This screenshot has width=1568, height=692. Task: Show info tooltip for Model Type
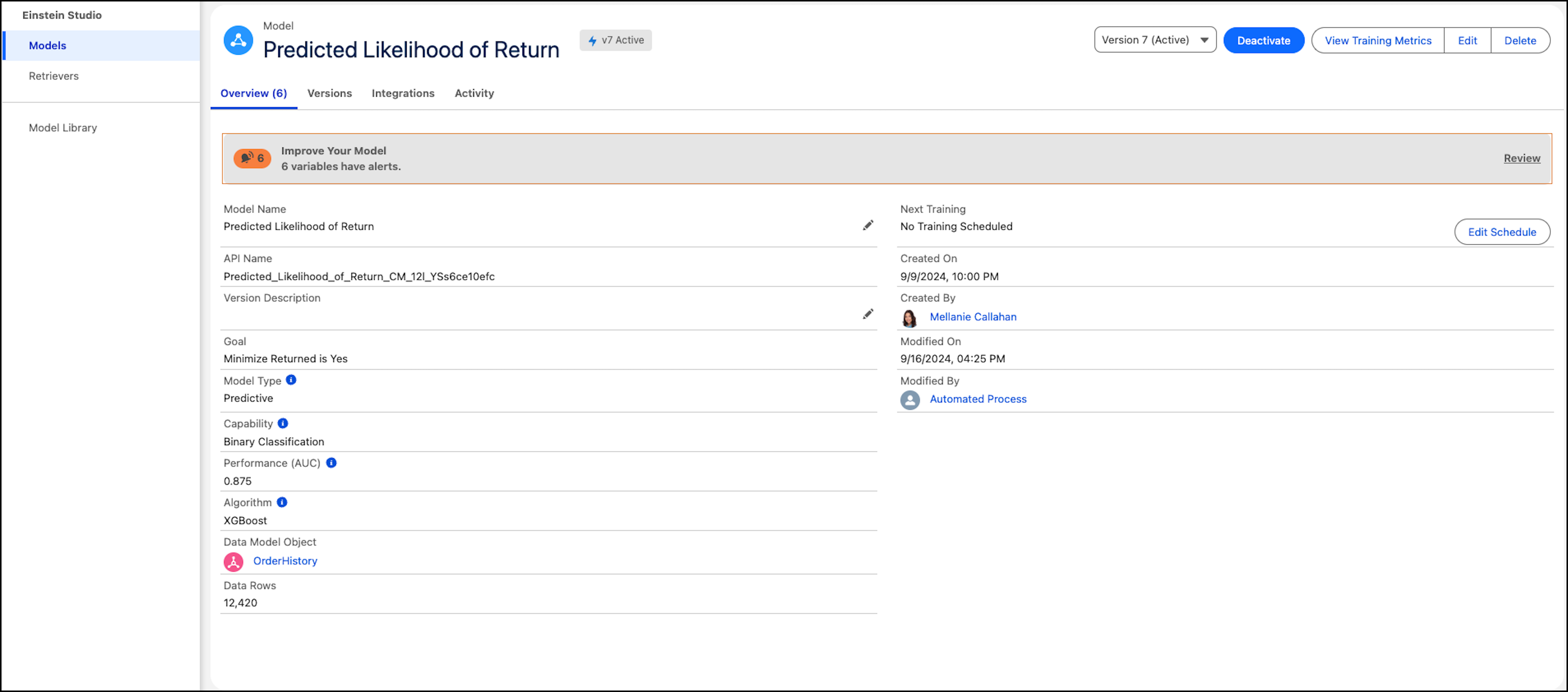click(x=291, y=380)
